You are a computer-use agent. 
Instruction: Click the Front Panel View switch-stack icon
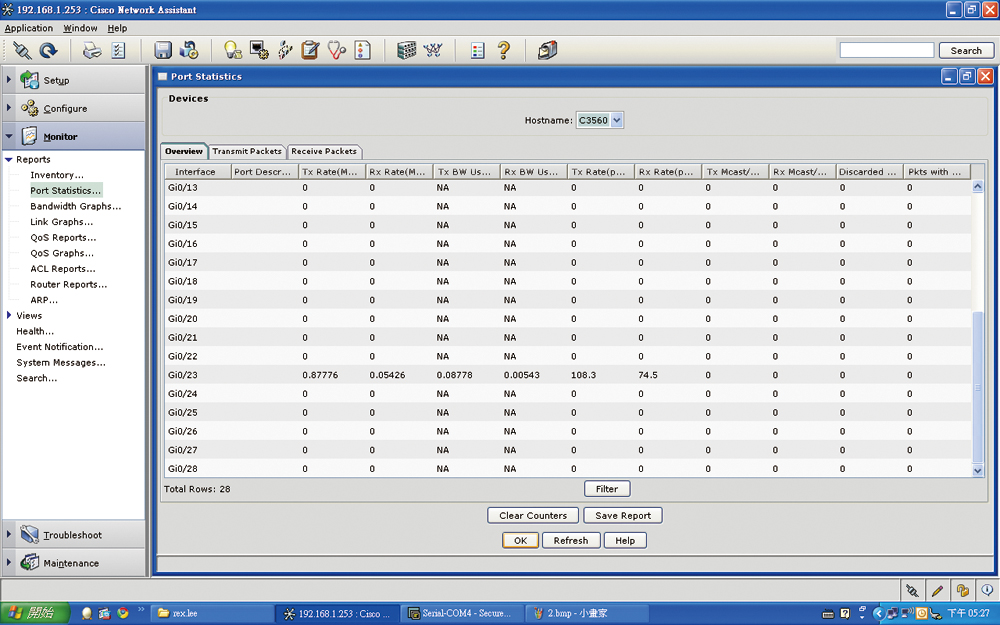[406, 50]
